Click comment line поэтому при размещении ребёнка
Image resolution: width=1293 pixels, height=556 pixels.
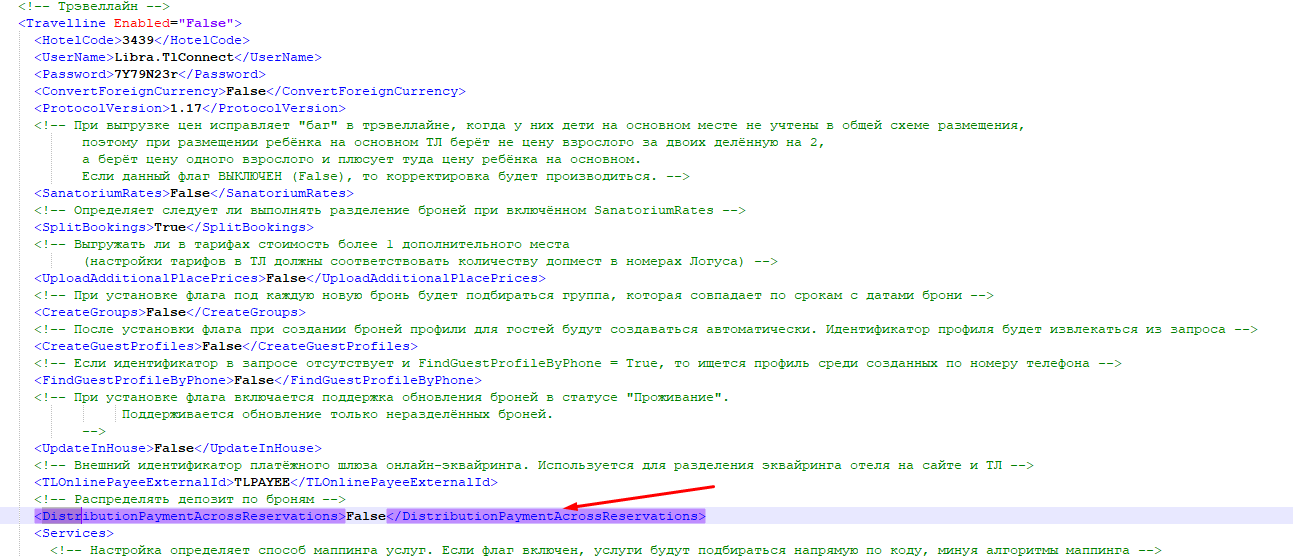tap(452, 142)
